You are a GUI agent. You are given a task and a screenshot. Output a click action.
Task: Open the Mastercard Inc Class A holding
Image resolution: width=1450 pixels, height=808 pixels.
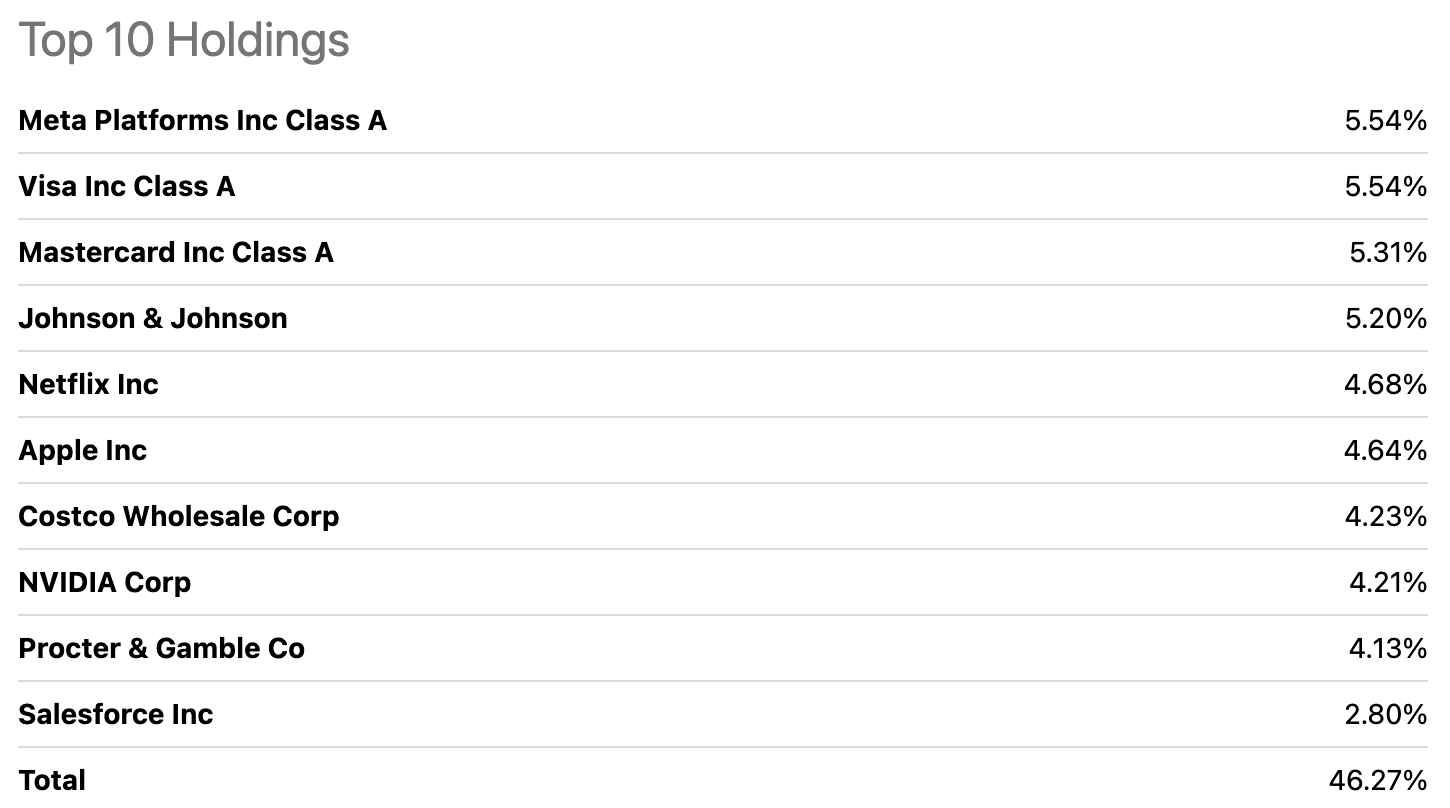click(x=176, y=253)
